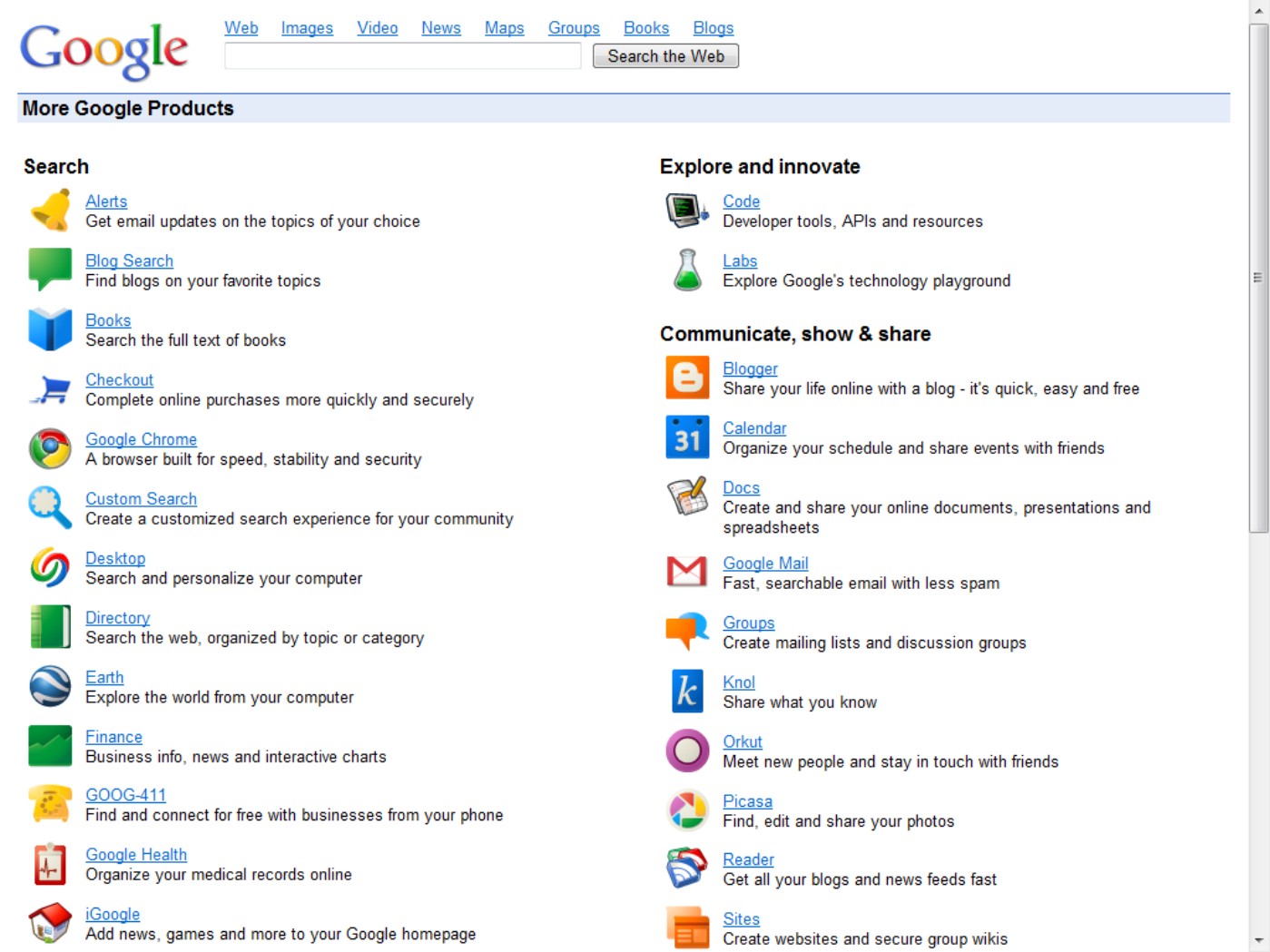This screenshot has height=952, width=1270.
Task: Click the Reader feed icon
Action: 687,869
